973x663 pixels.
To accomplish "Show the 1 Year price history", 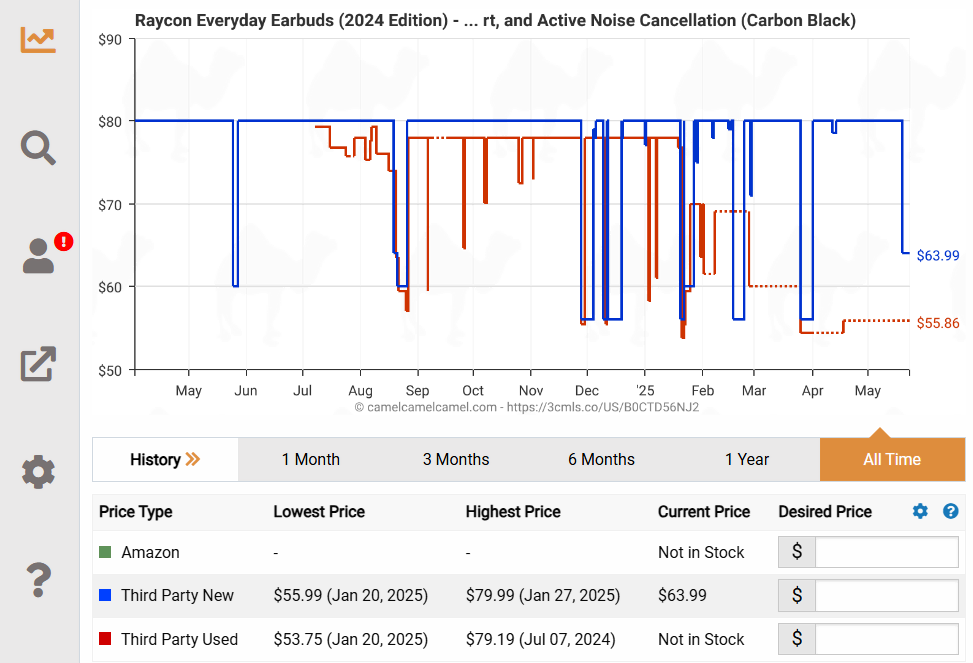I will click(x=747, y=460).
